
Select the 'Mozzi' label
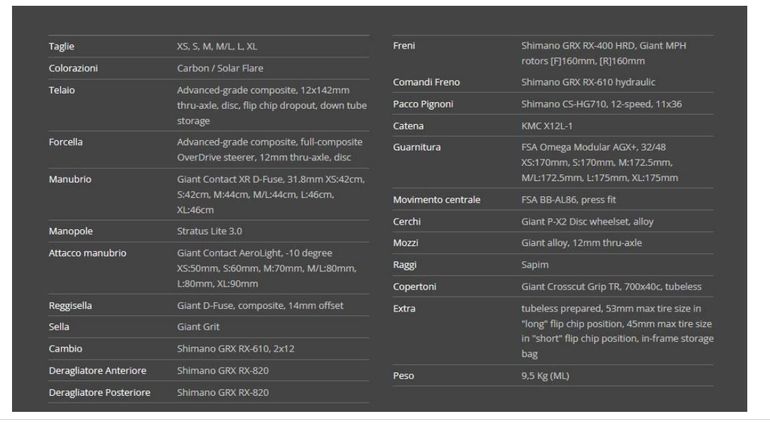coord(406,243)
